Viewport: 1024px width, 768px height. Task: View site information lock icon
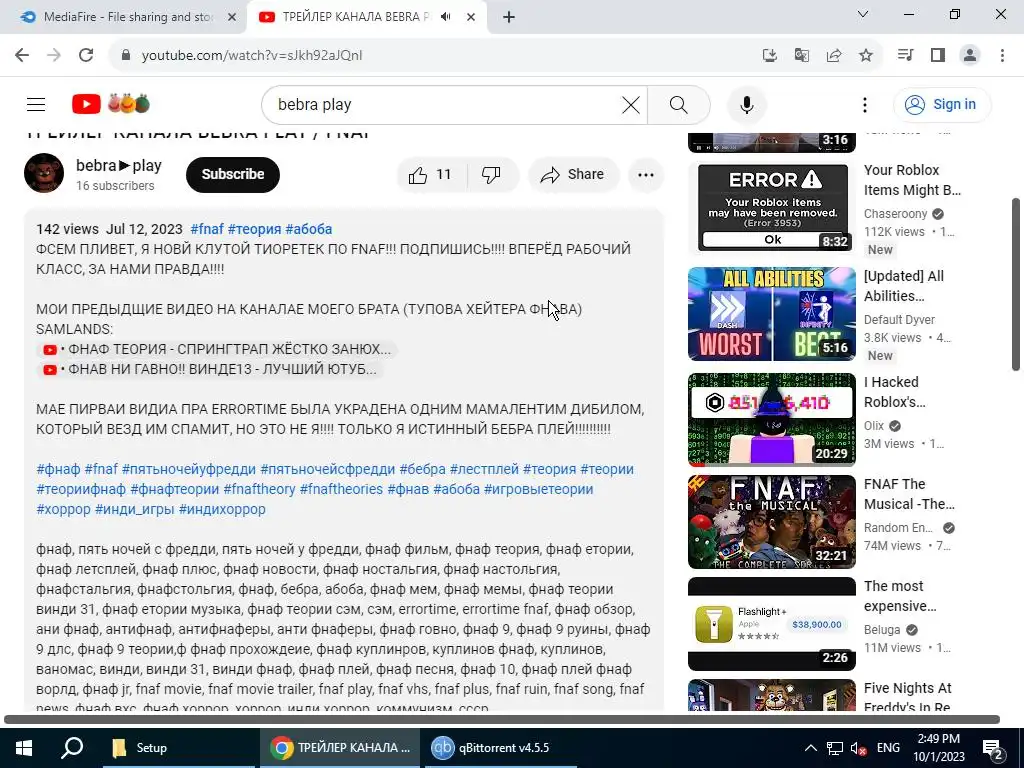click(x=126, y=55)
